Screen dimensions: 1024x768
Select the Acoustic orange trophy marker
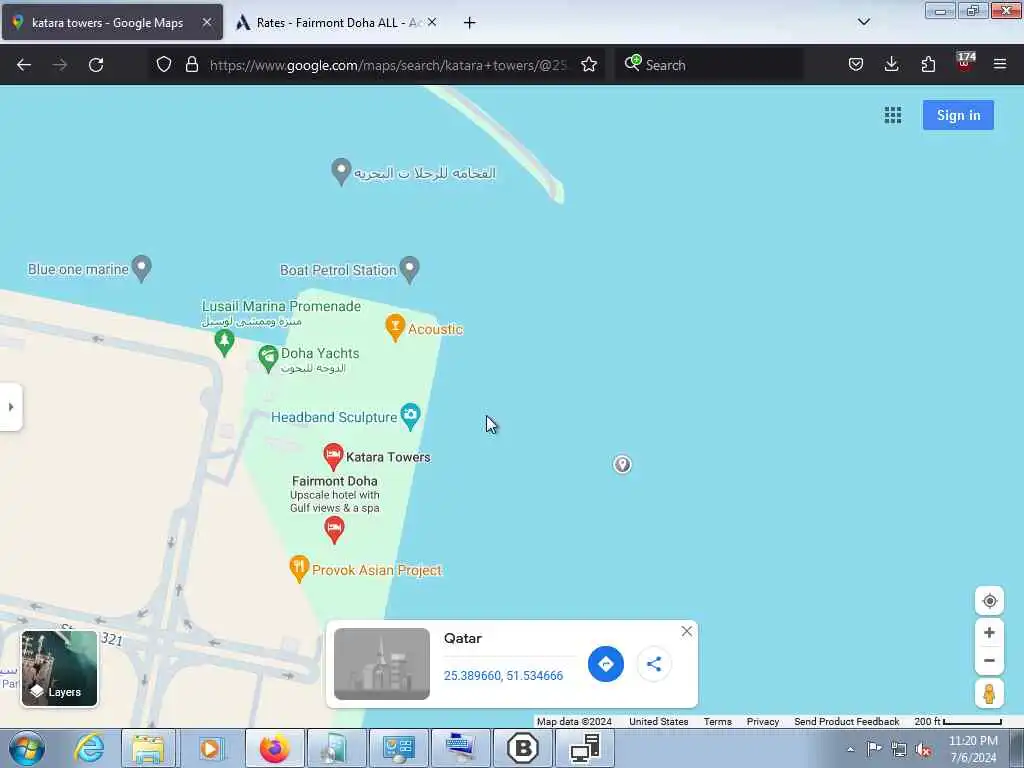coord(394,328)
